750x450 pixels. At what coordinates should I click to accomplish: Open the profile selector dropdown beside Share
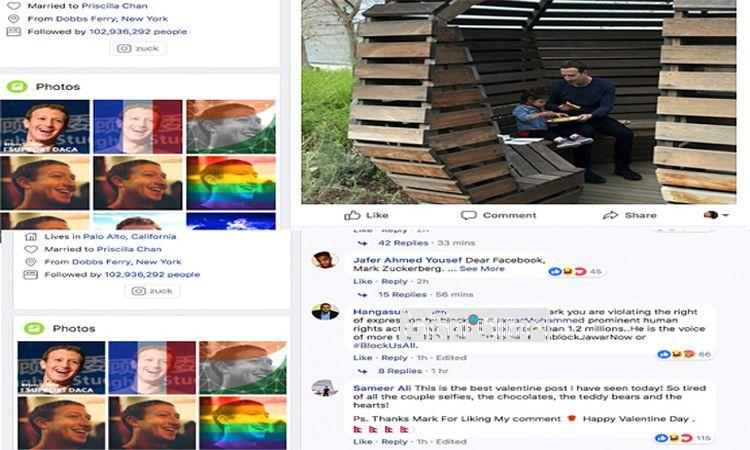point(716,215)
